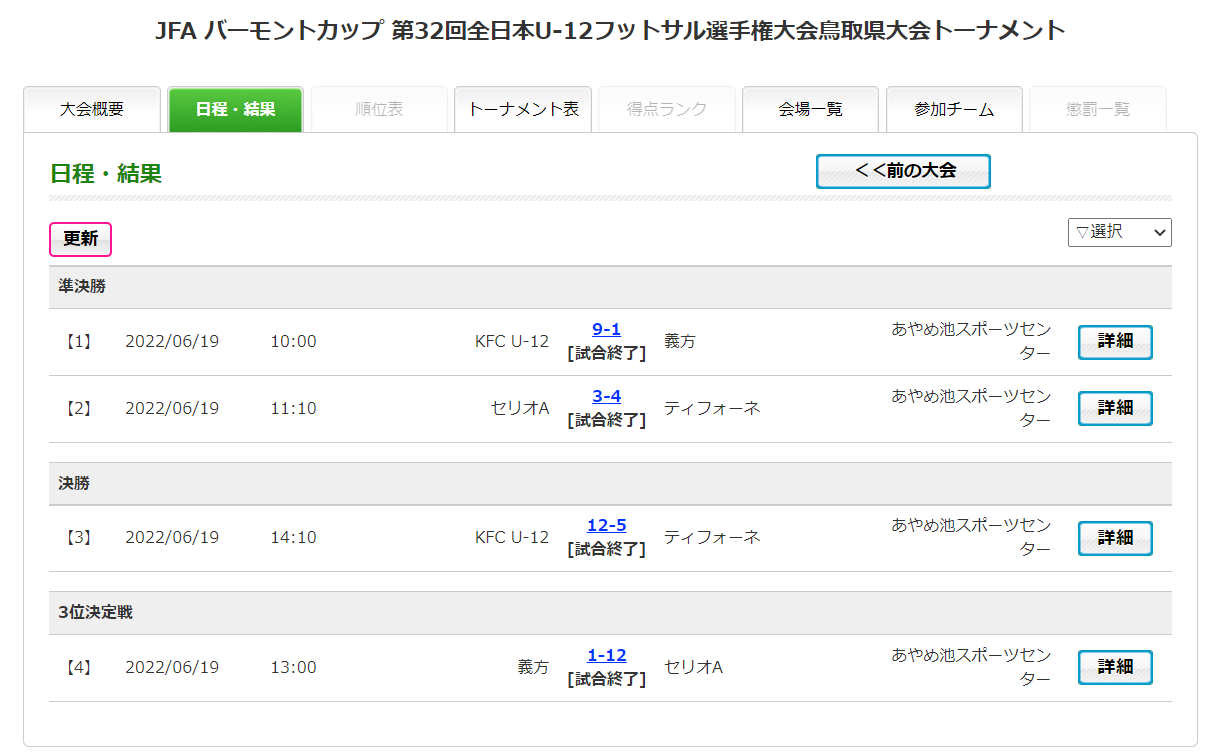
Task: Switch to the 懲罰一覧 tab
Action: [1098, 109]
